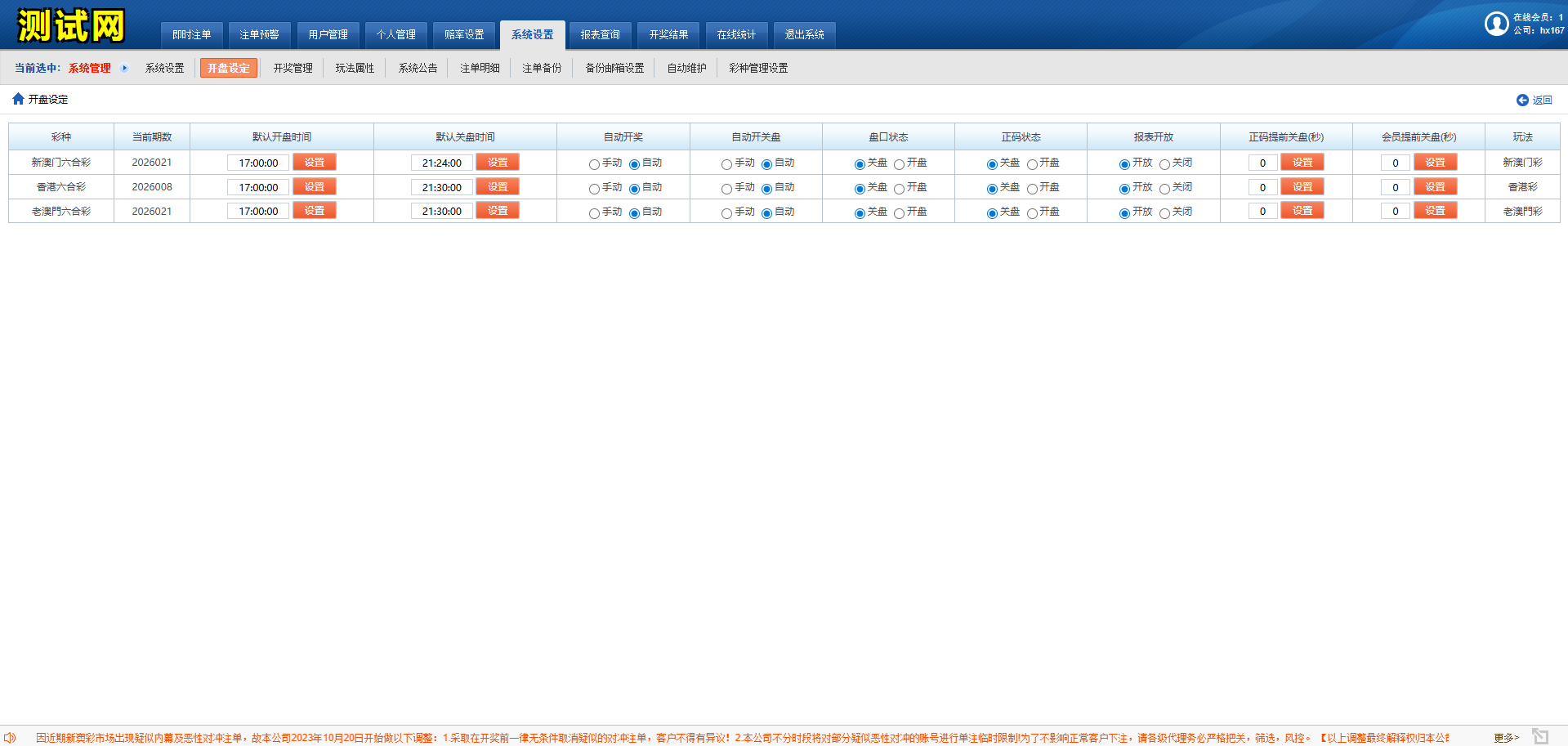1568x746 pixels.
Task: Click the 测试网 logo
Action: tap(71, 26)
